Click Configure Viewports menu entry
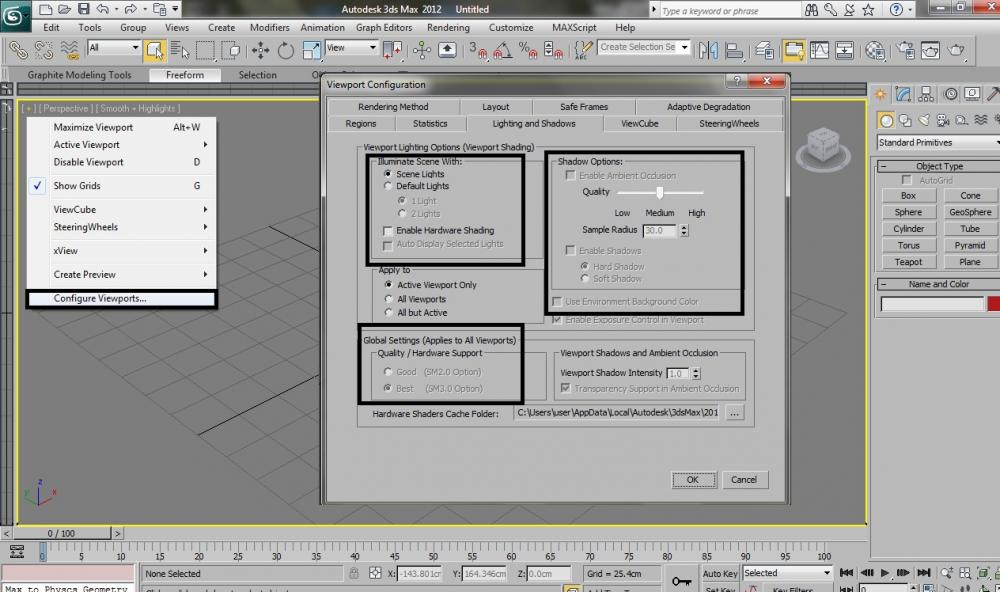The image size is (1000, 592). point(100,298)
